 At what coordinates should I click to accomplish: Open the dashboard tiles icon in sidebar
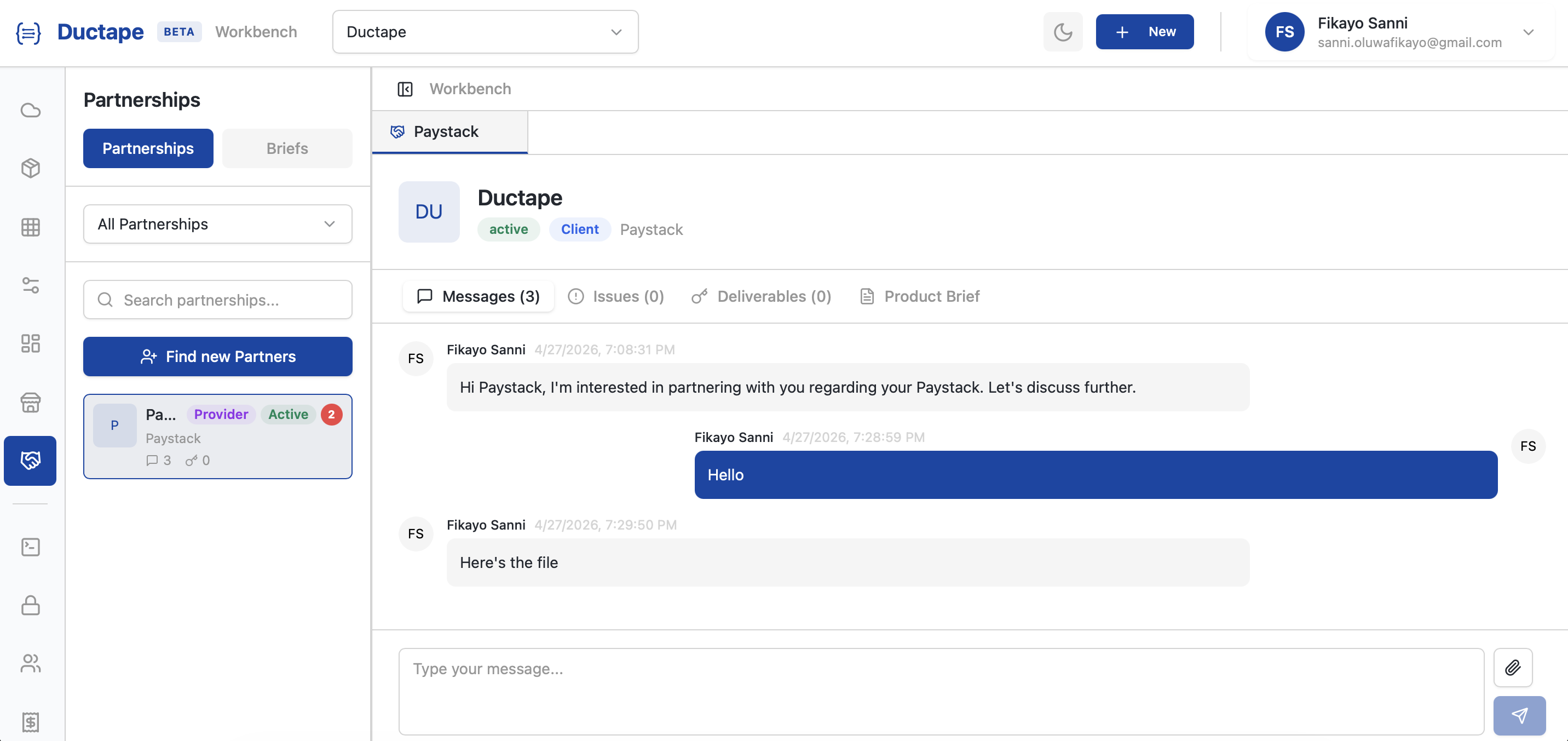point(31,343)
